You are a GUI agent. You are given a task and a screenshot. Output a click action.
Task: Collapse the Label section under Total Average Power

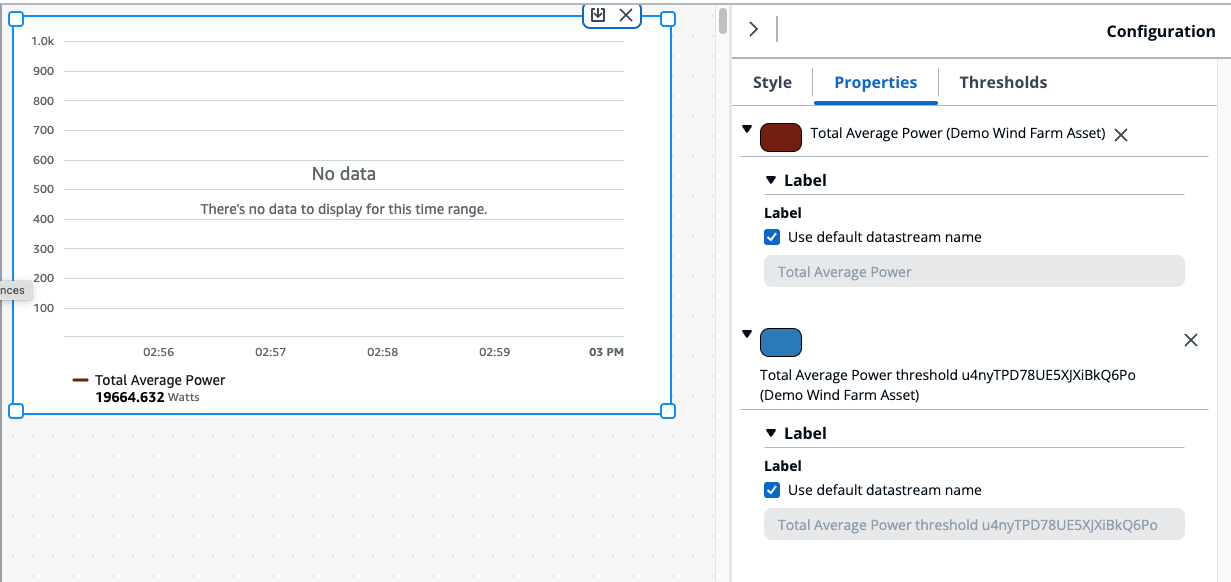click(771, 180)
